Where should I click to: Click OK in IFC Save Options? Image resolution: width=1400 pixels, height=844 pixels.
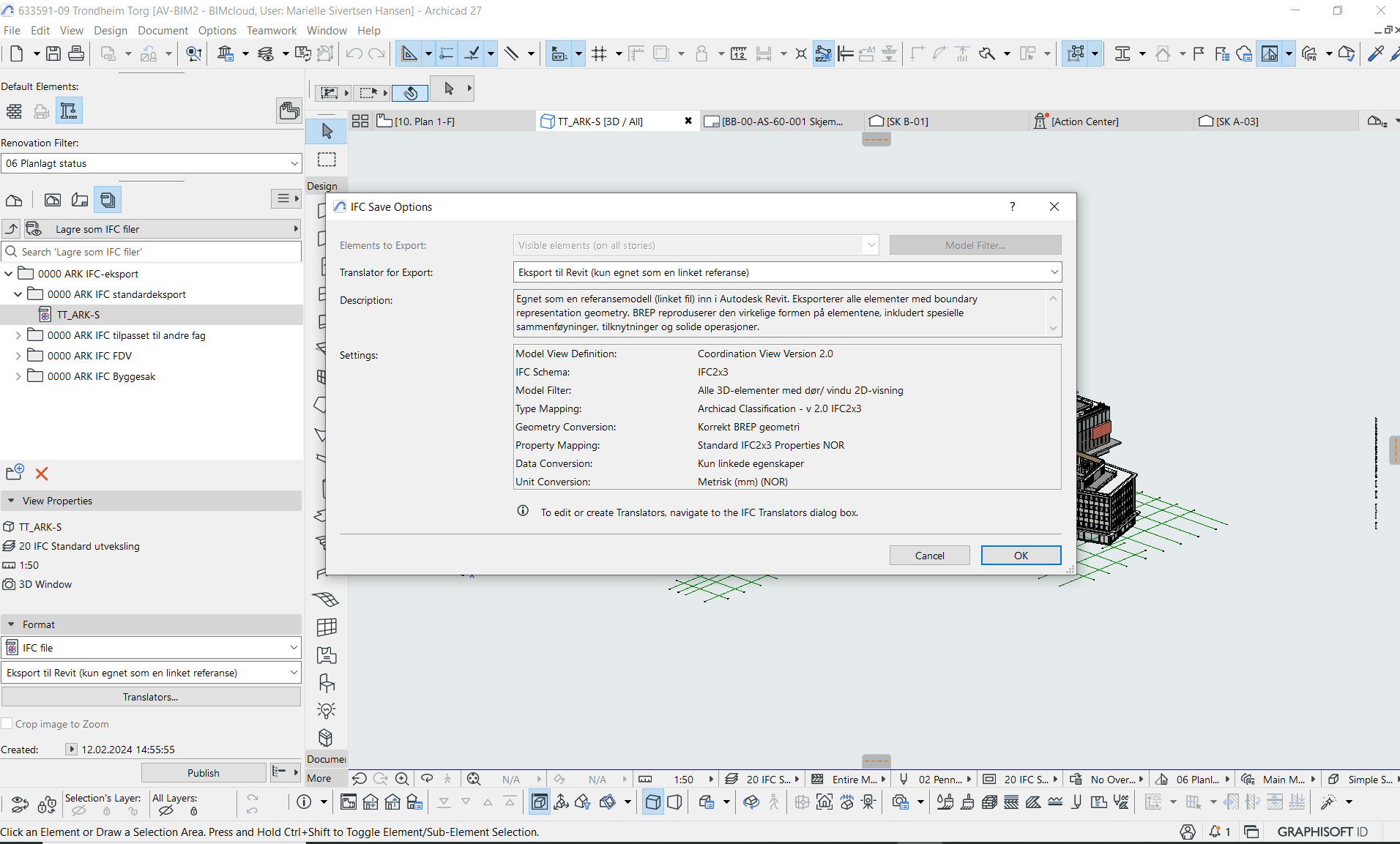pyautogui.click(x=1021, y=556)
